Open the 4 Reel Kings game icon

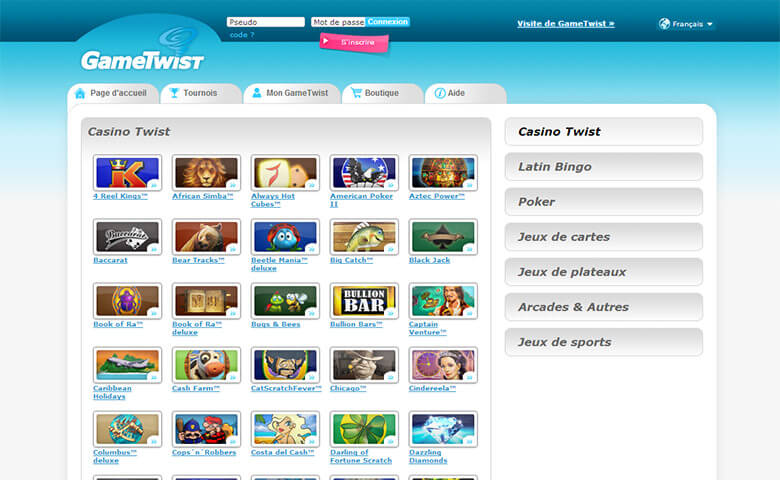(x=127, y=173)
